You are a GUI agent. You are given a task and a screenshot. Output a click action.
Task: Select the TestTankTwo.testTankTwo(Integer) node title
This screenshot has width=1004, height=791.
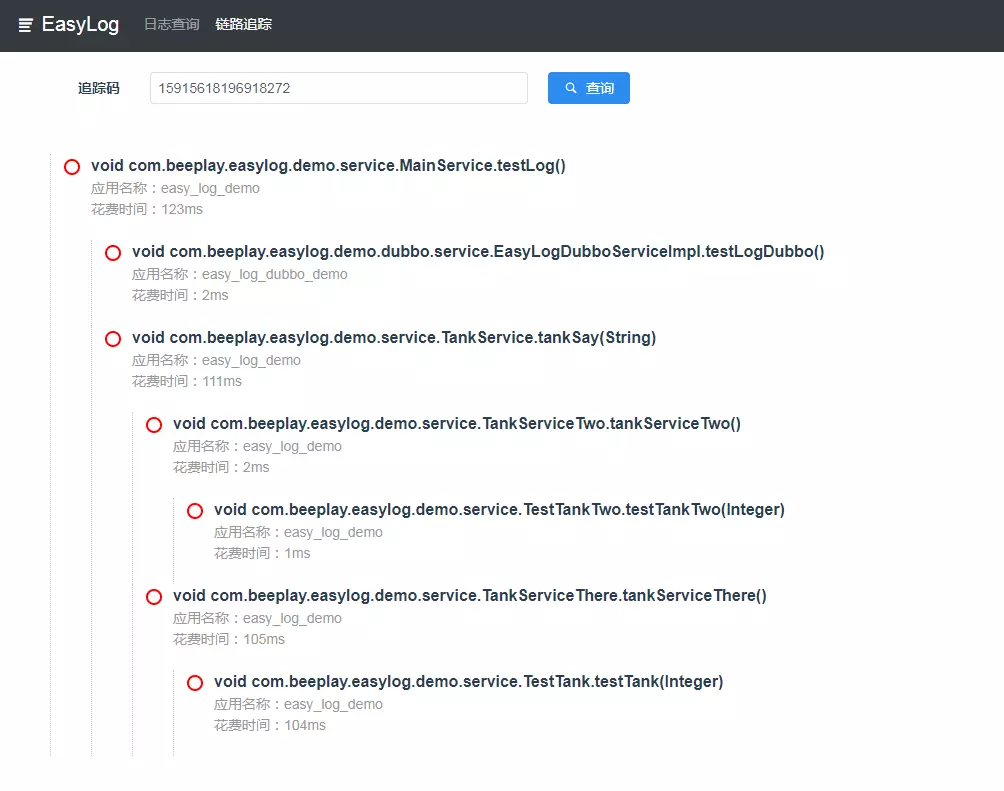coord(499,510)
